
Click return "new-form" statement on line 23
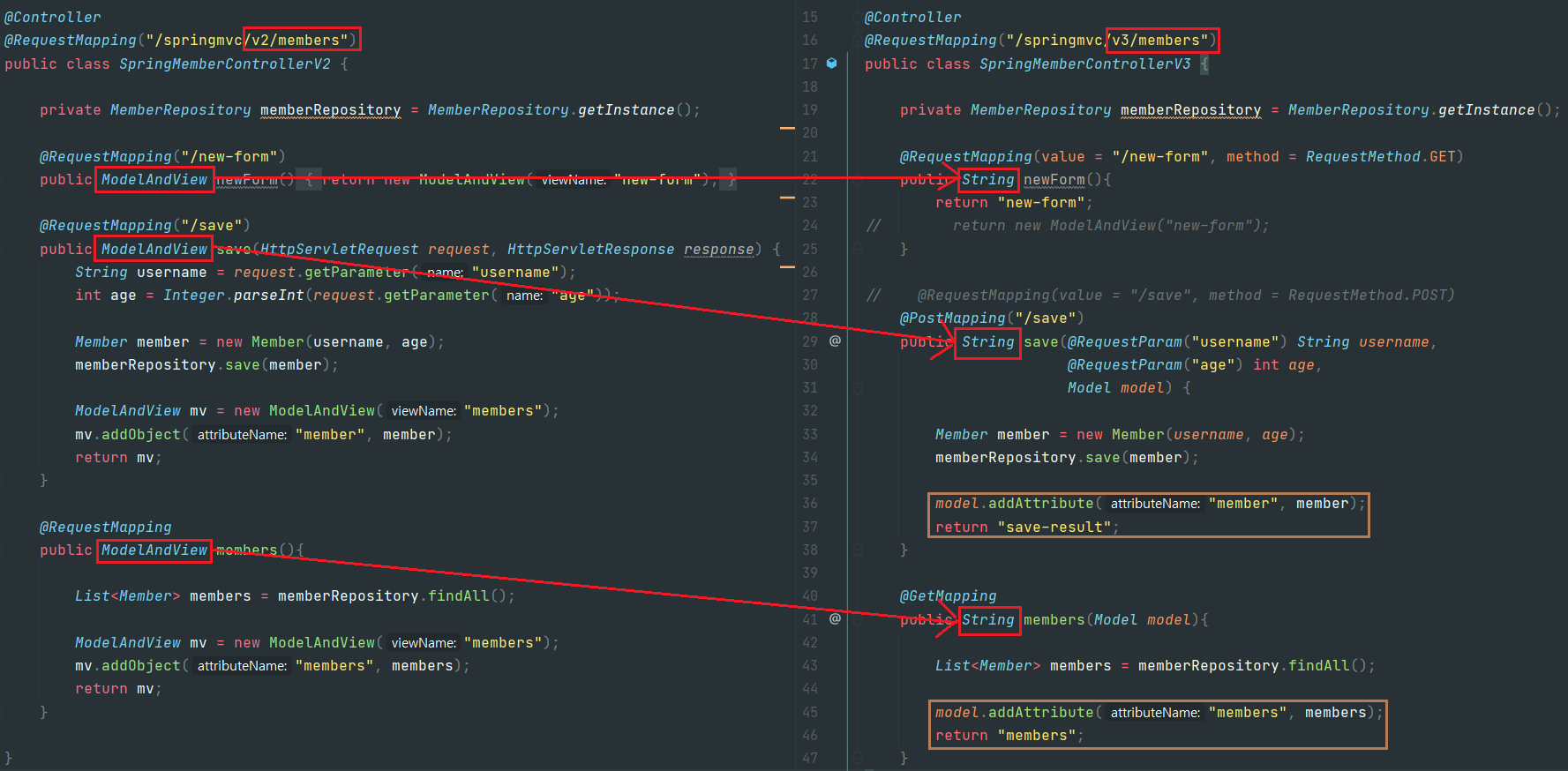tap(1014, 203)
